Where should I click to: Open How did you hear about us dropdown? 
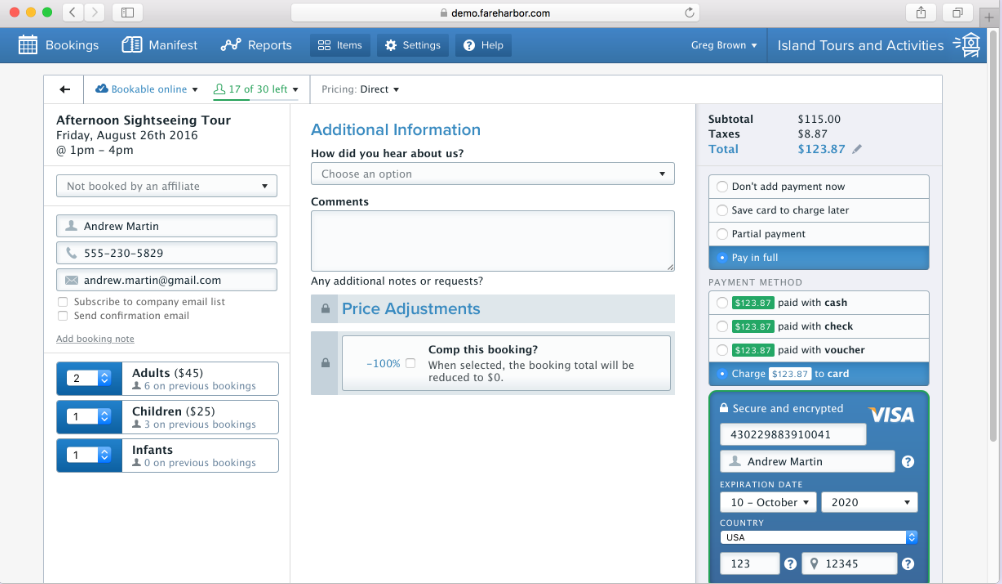coord(493,174)
